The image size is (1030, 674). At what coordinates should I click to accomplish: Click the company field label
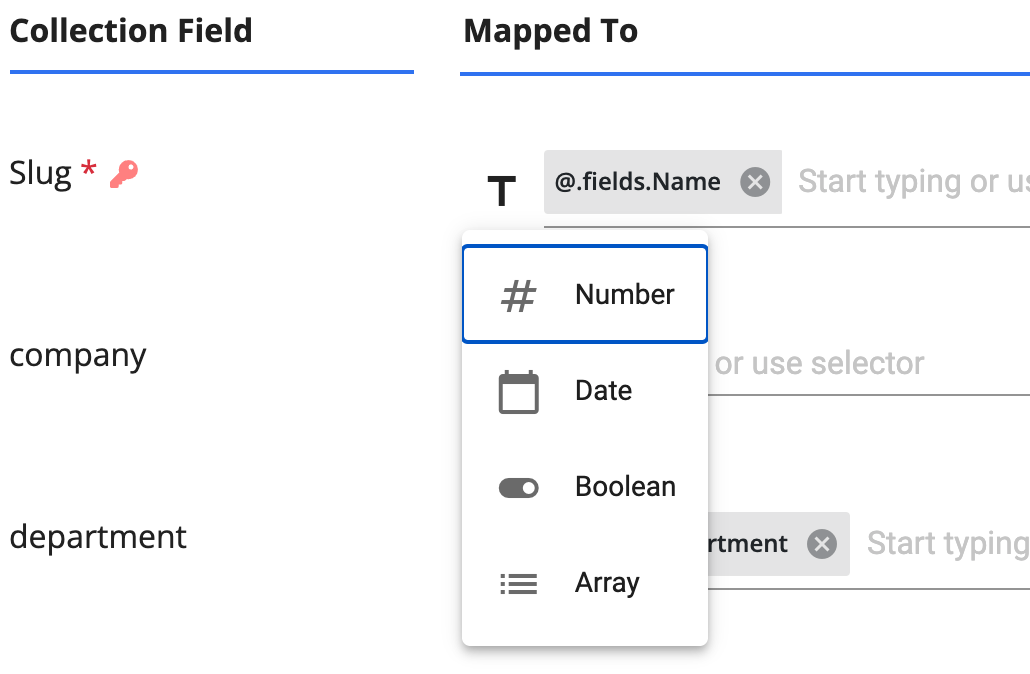pos(78,357)
